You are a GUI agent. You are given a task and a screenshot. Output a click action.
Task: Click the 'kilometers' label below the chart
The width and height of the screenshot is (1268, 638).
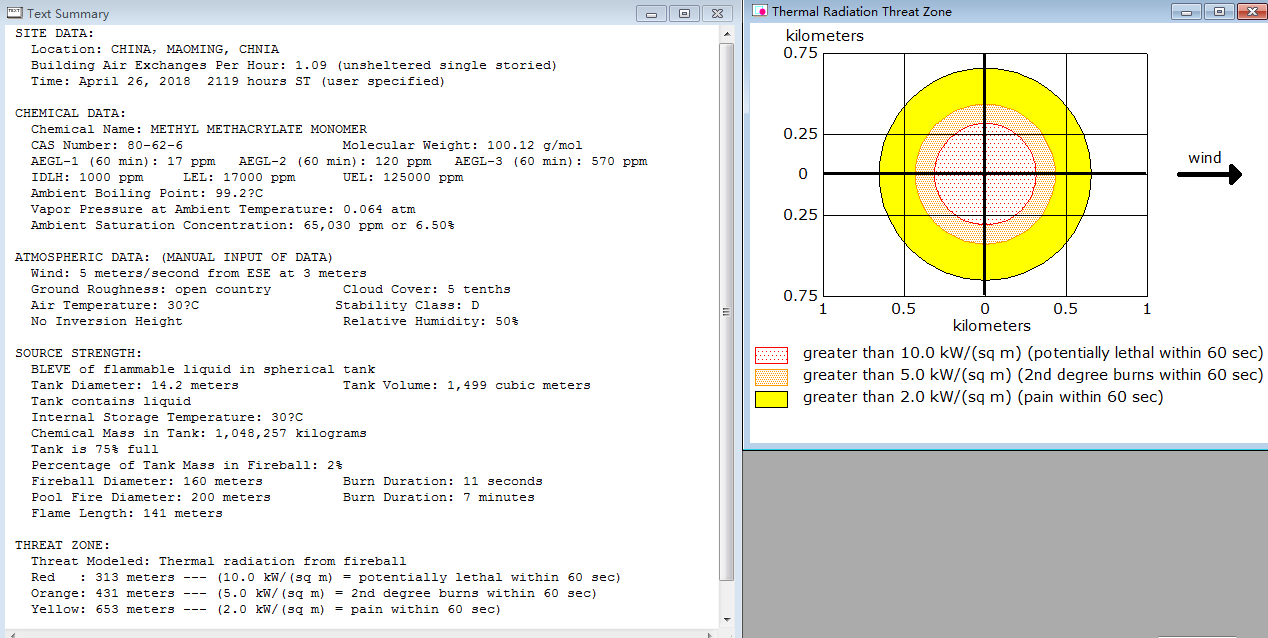pyautogui.click(x=991, y=326)
